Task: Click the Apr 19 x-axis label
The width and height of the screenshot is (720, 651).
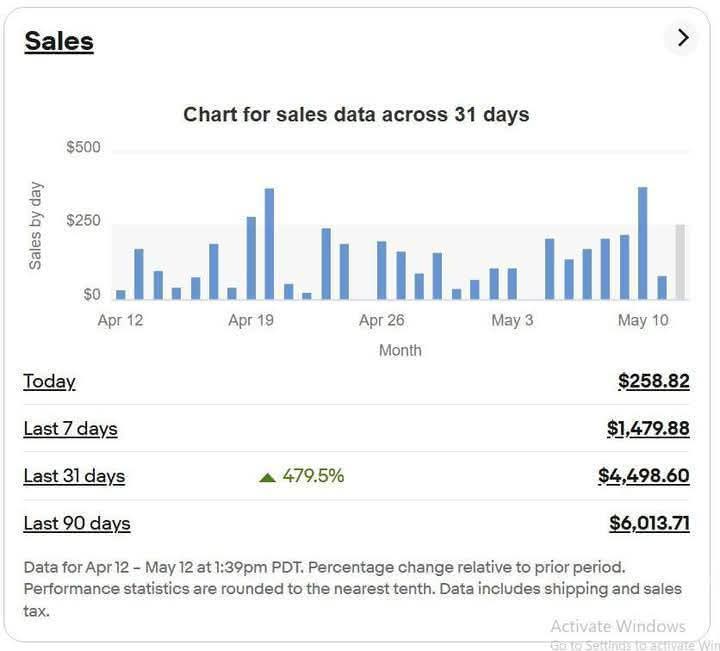Action: pyautogui.click(x=251, y=320)
